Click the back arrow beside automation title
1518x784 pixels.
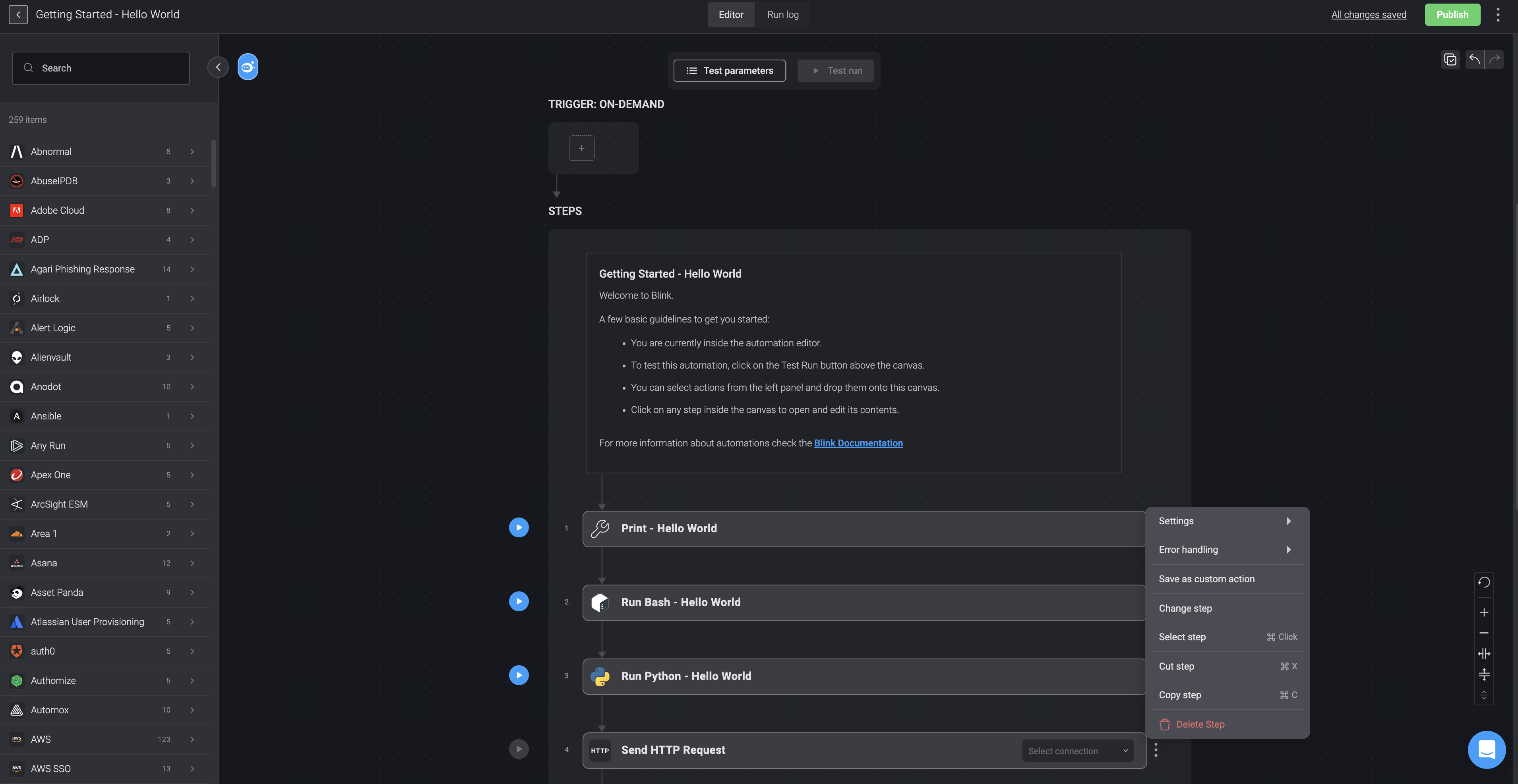click(x=18, y=15)
